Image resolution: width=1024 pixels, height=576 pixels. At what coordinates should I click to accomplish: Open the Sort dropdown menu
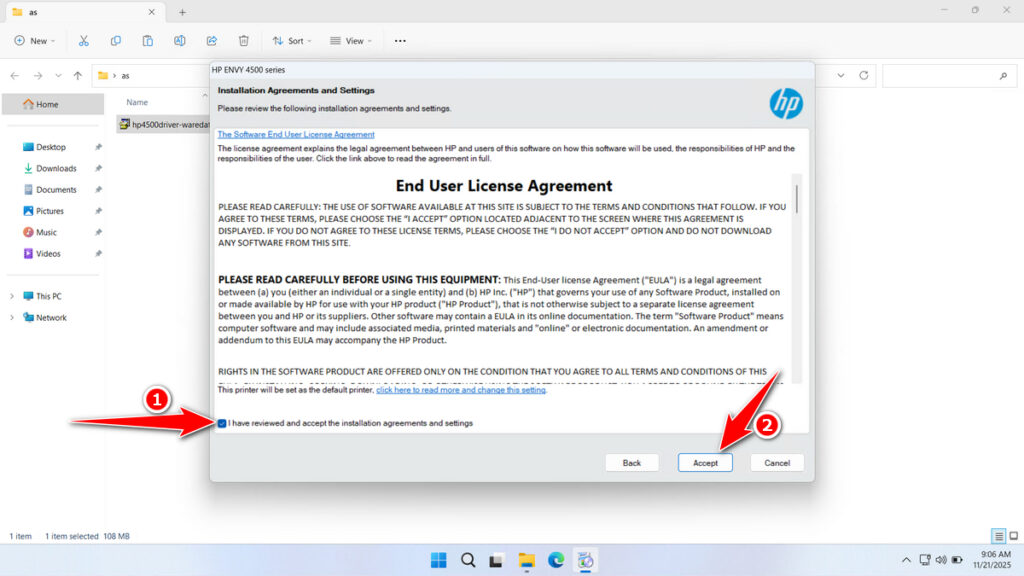[x=292, y=40]
